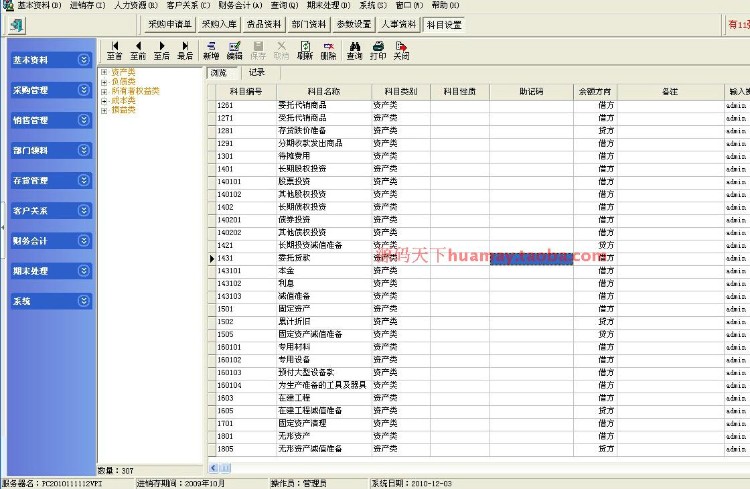Viewport: 750px width, 489px height.
Task: Expand the 采购管理 sidebar section
Action: pos(84,90)
